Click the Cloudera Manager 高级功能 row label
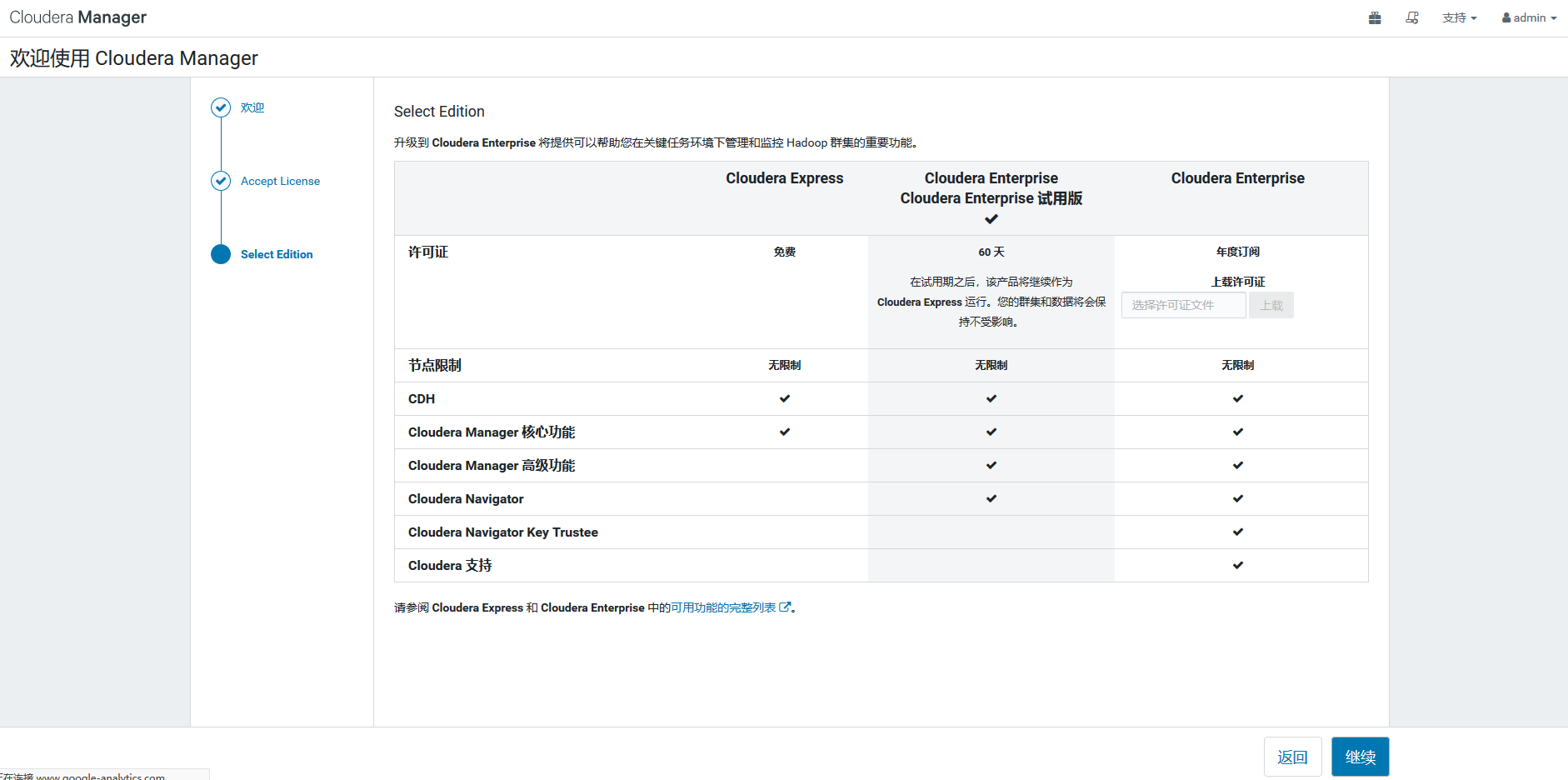 point(492,465)
